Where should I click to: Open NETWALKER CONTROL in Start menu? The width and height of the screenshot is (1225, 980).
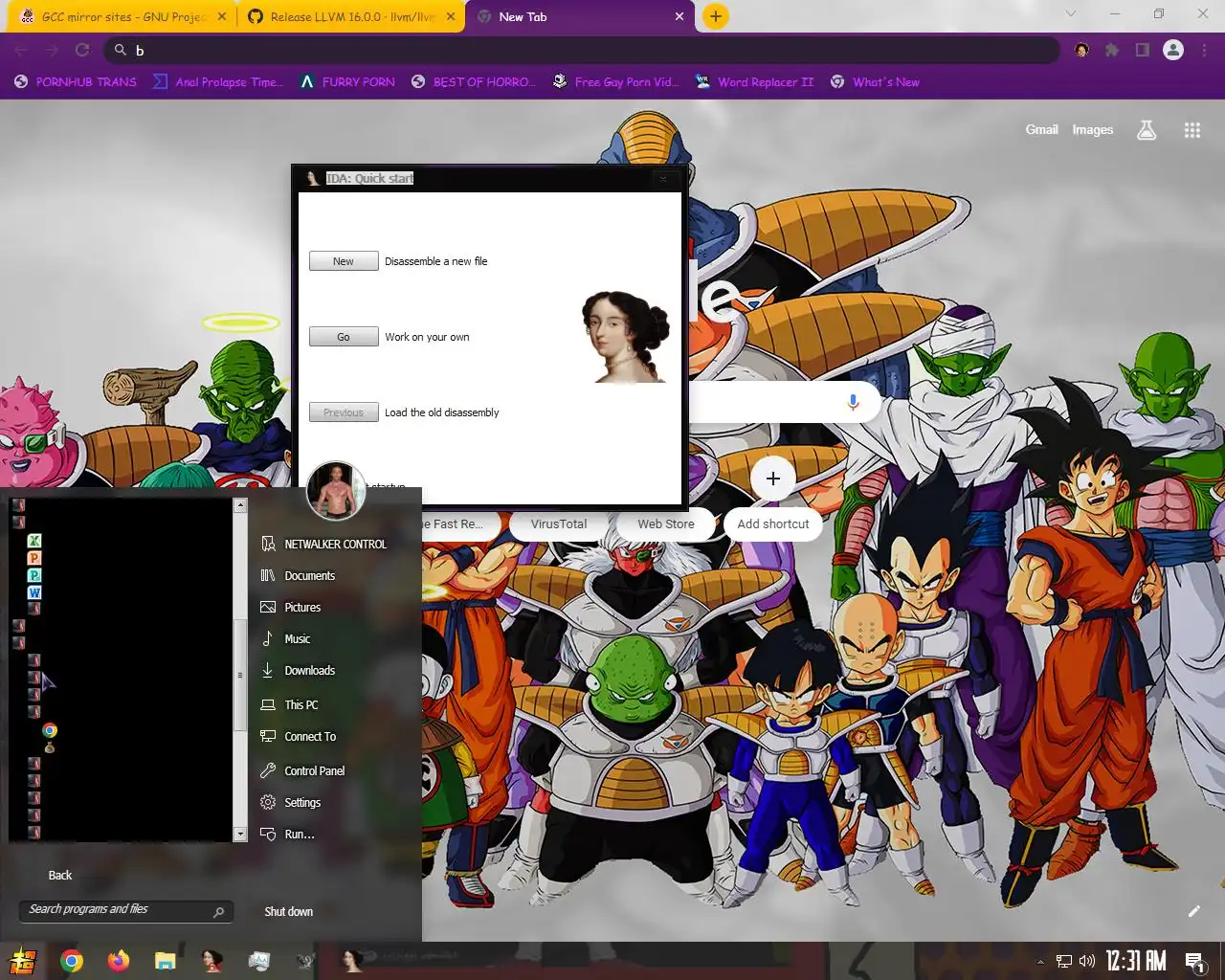pos(323,544)
